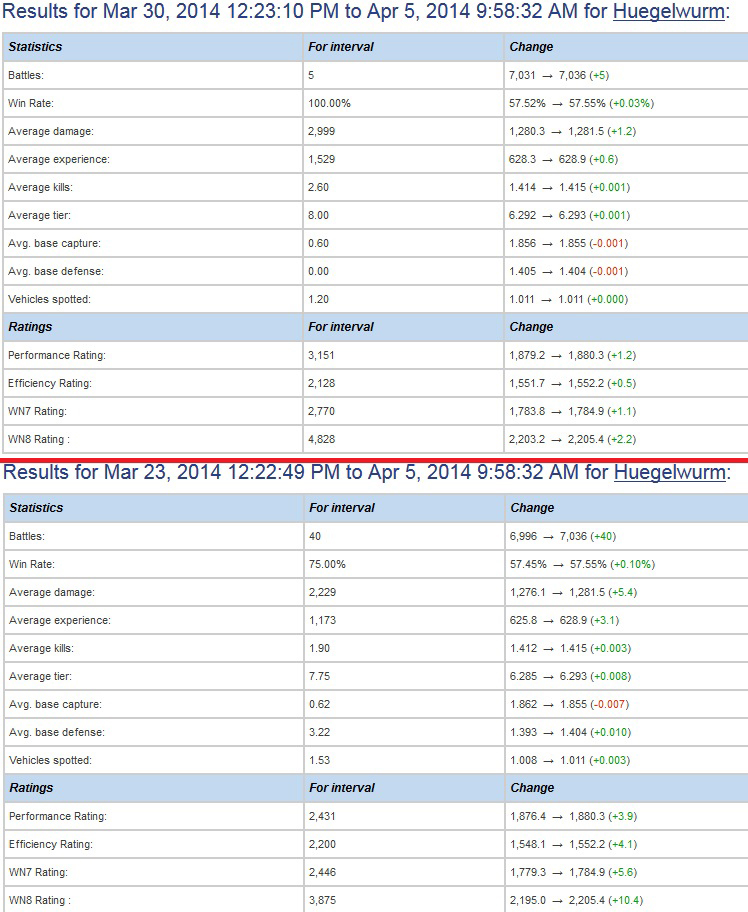Select battles value '40' in second table
Image resolution: width=748 pixels, height=912 pixels.
click(x=315, y=536)
